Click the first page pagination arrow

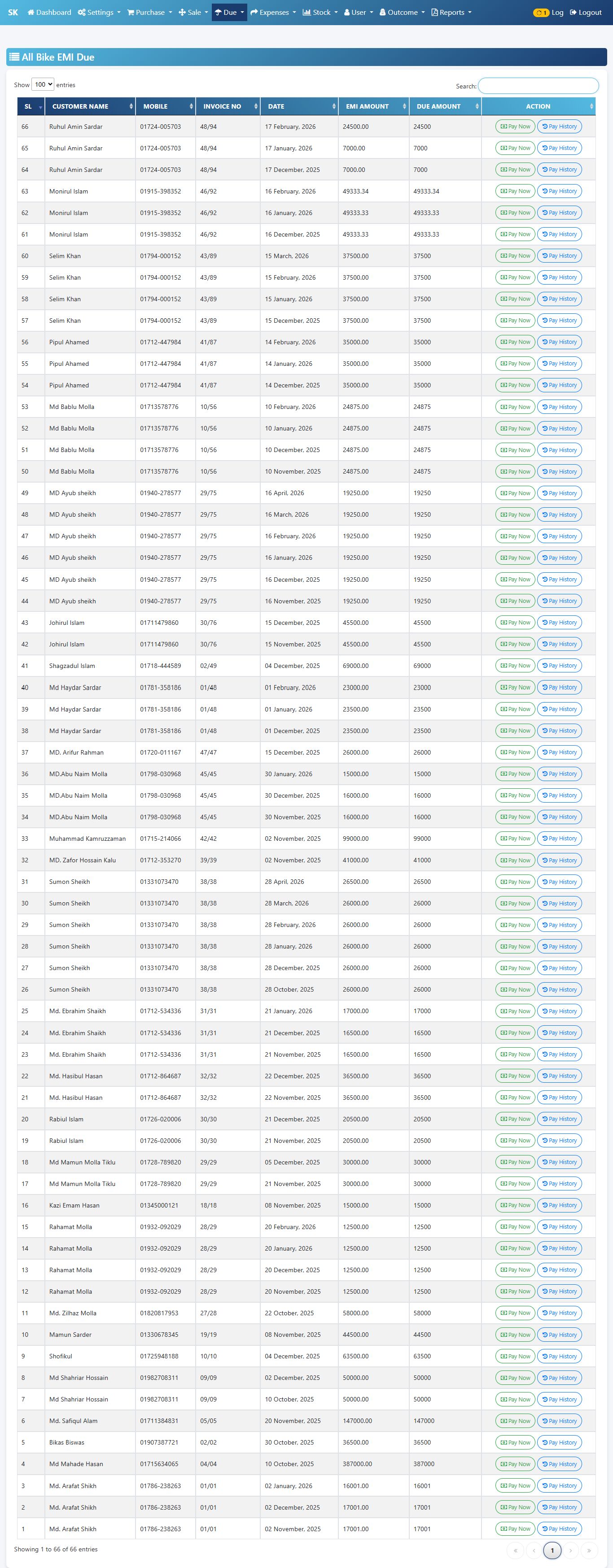tap(515, 1550)
